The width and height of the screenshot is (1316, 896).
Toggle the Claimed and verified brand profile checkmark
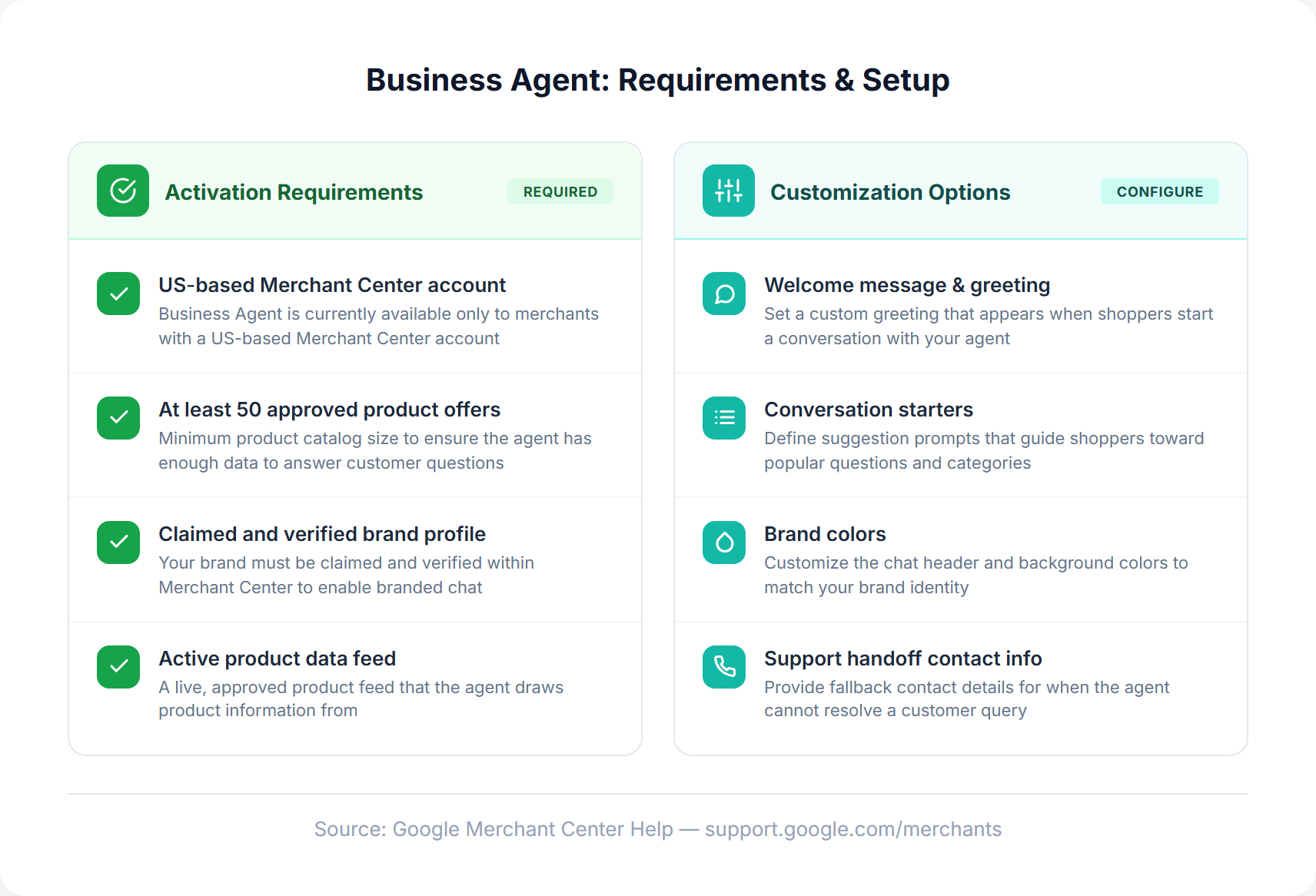point(118,543)
